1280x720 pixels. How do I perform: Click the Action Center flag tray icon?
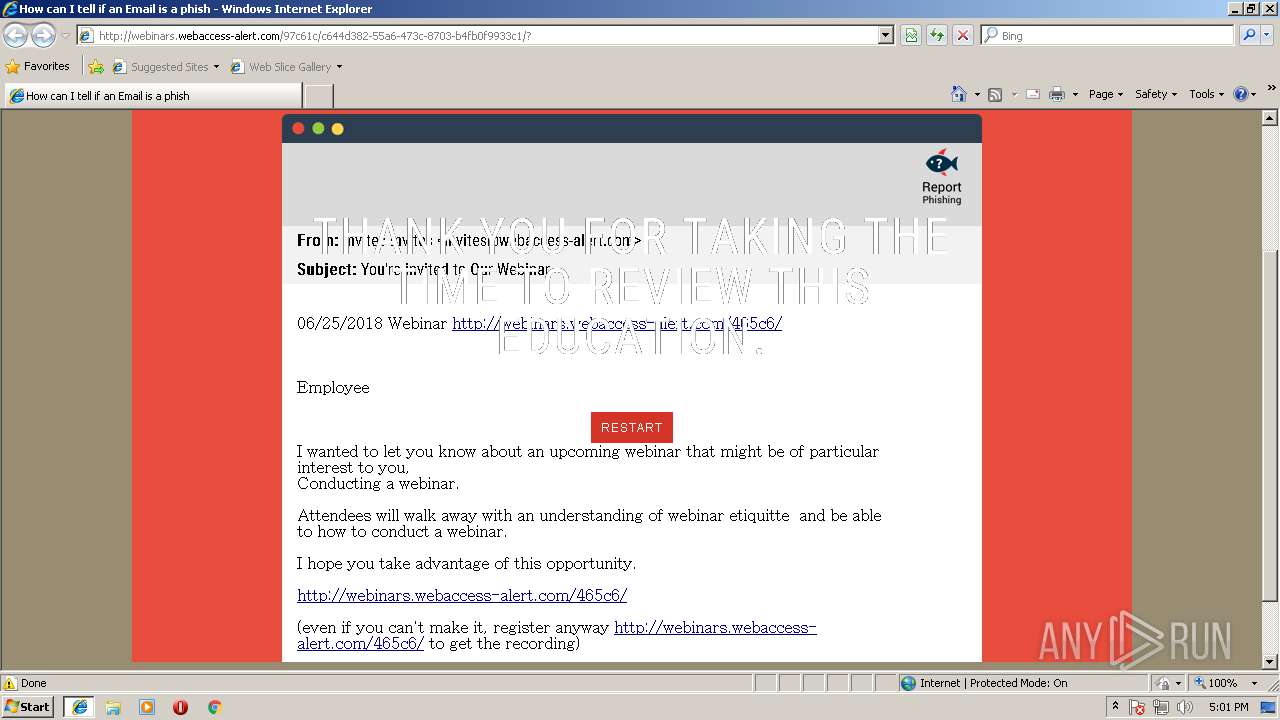(x=1138, y=707)
